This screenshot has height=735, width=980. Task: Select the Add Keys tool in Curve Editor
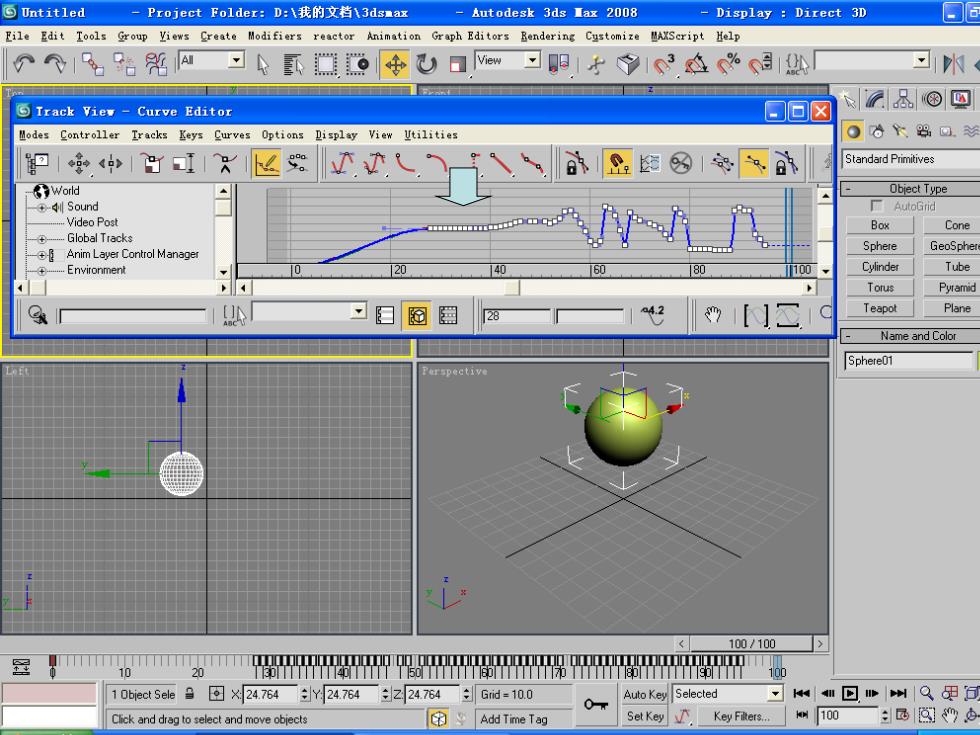click(225, 164)
